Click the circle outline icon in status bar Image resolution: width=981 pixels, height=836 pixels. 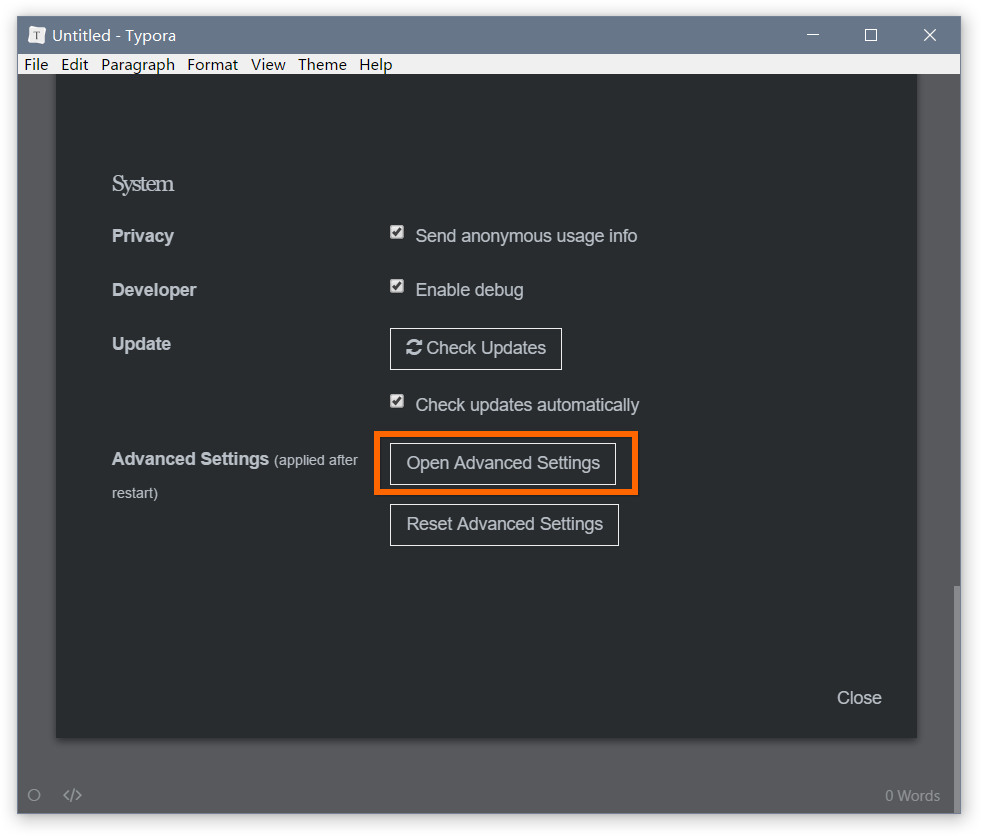pos(34,795)
